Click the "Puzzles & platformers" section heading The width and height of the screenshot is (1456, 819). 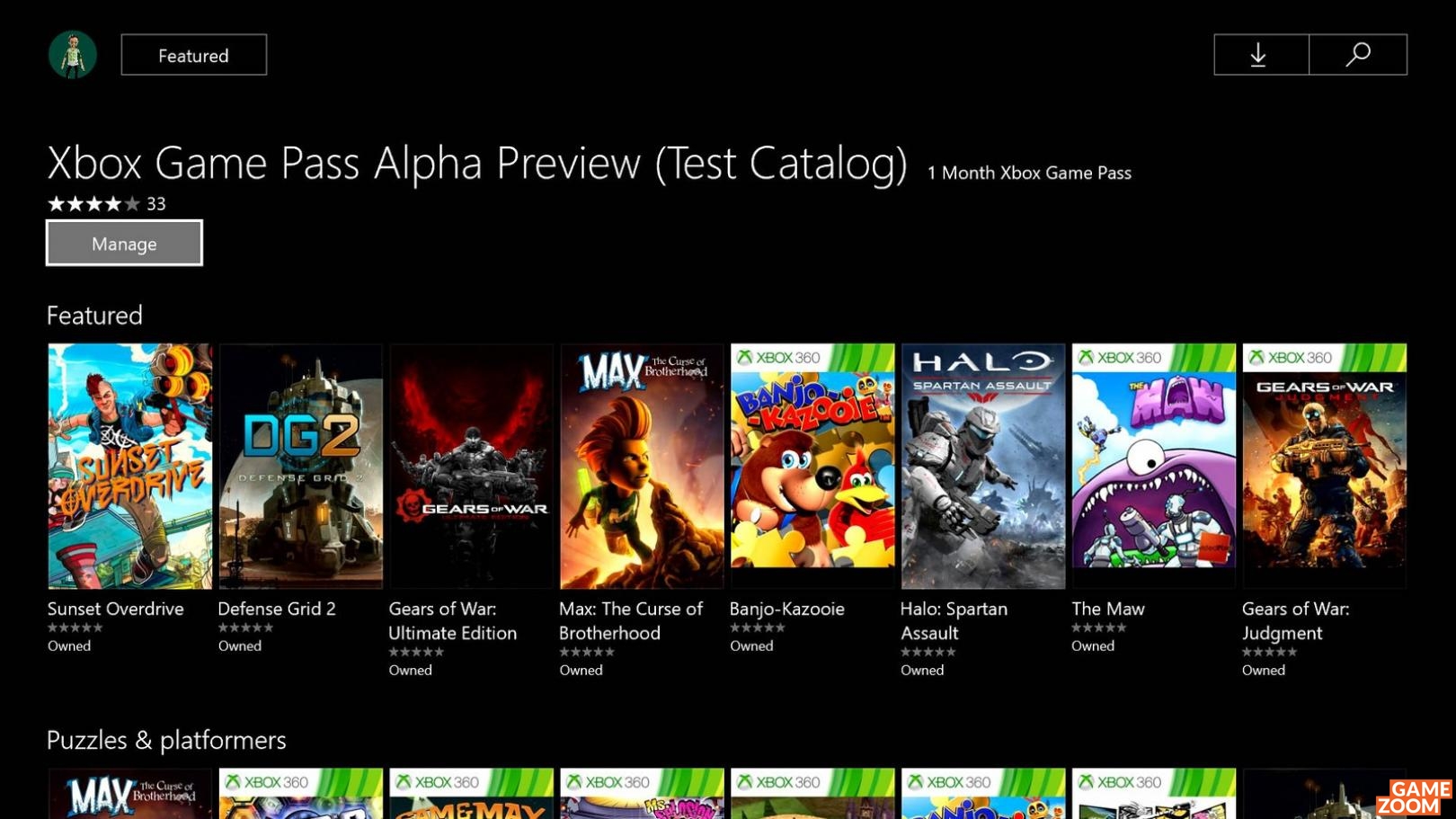click(x=166, y=740)
